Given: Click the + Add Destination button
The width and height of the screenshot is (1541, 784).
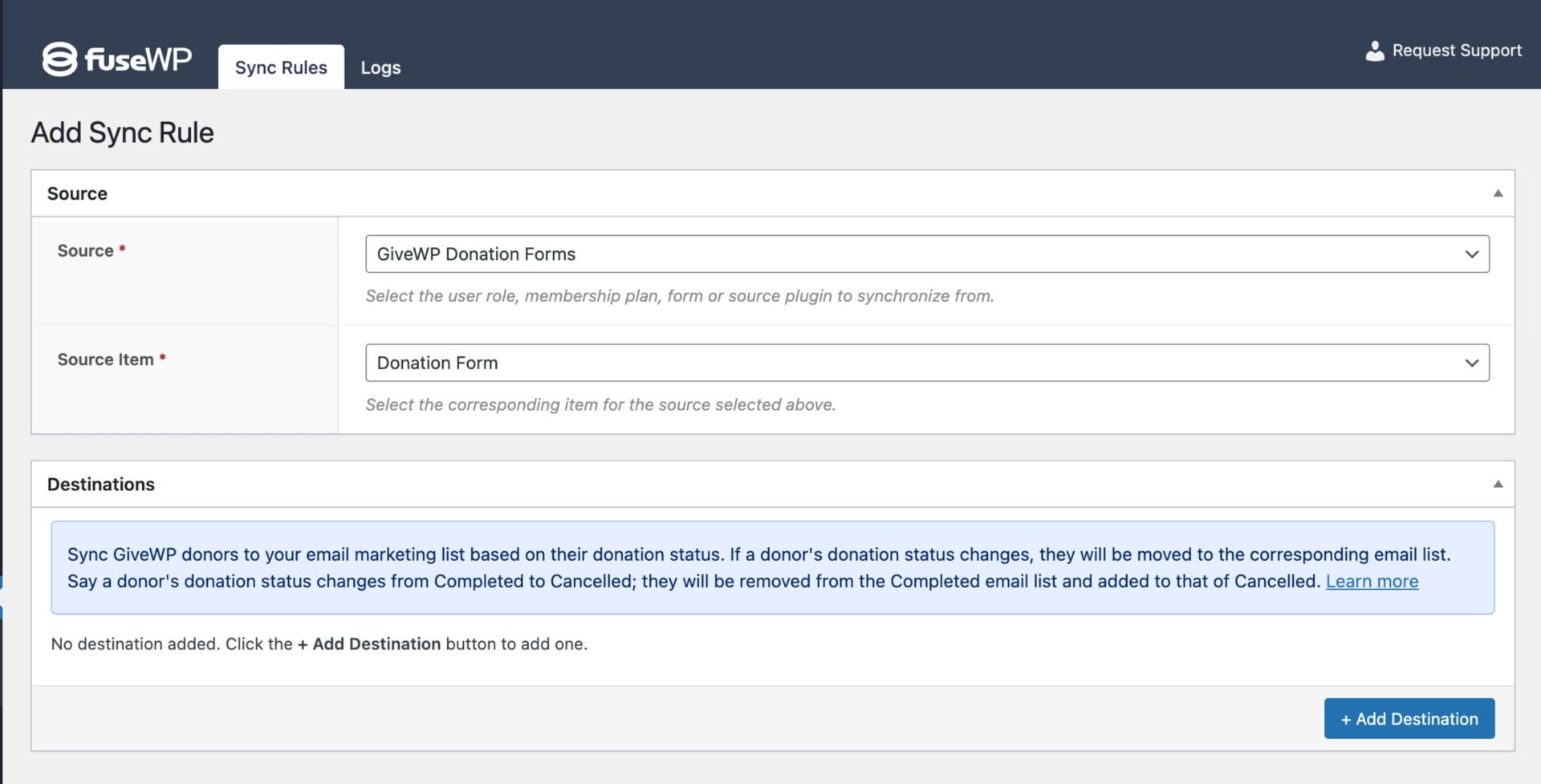Looking at the screenshot, I should [x=1409, y=718].
